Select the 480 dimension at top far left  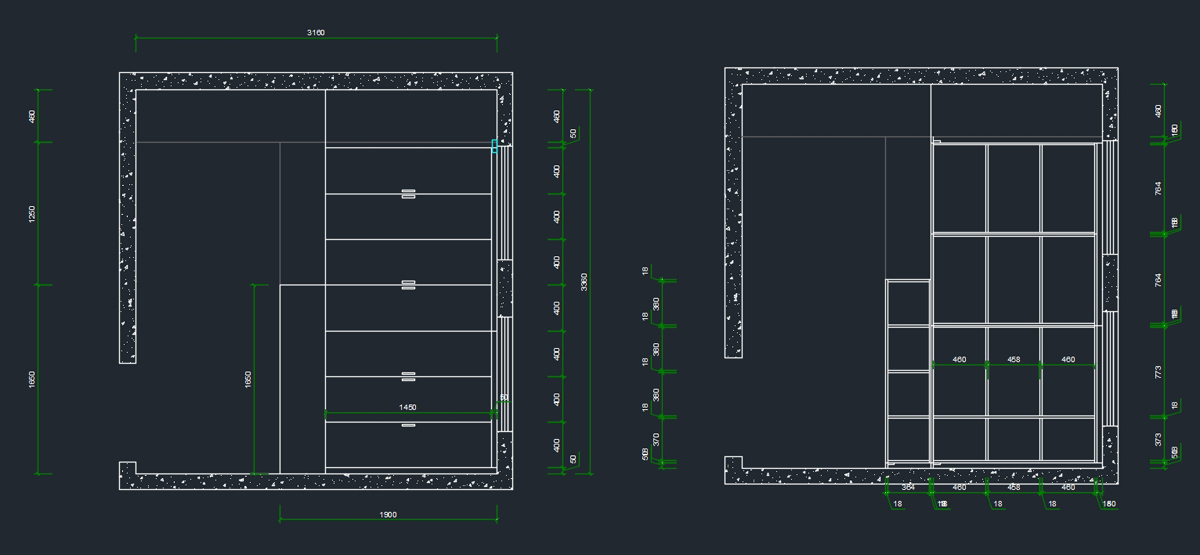pyautogui.click(x=32, y=117)
